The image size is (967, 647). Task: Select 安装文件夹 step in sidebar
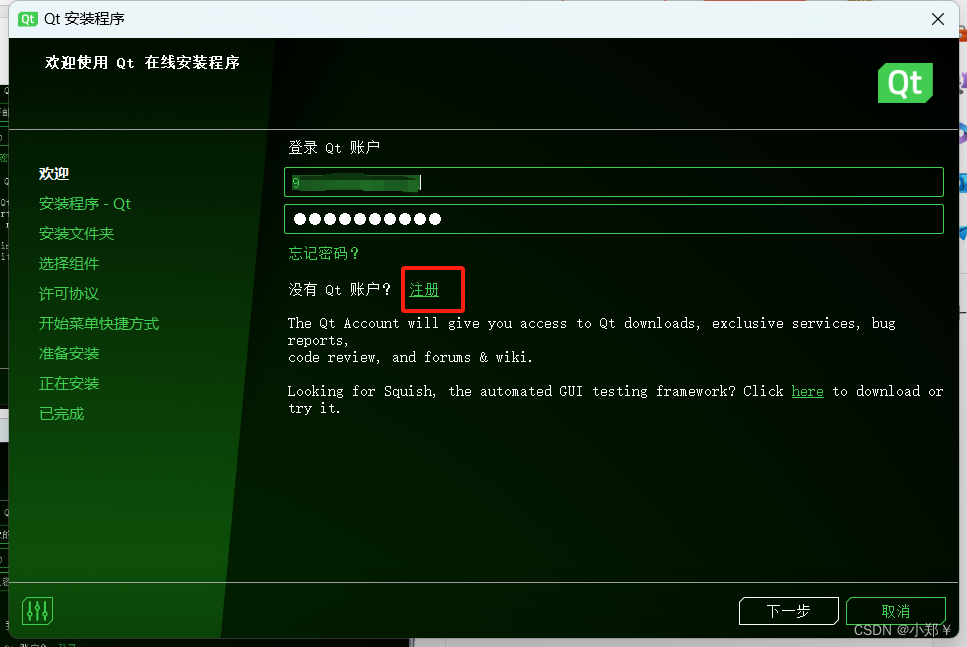coord(76,234)
